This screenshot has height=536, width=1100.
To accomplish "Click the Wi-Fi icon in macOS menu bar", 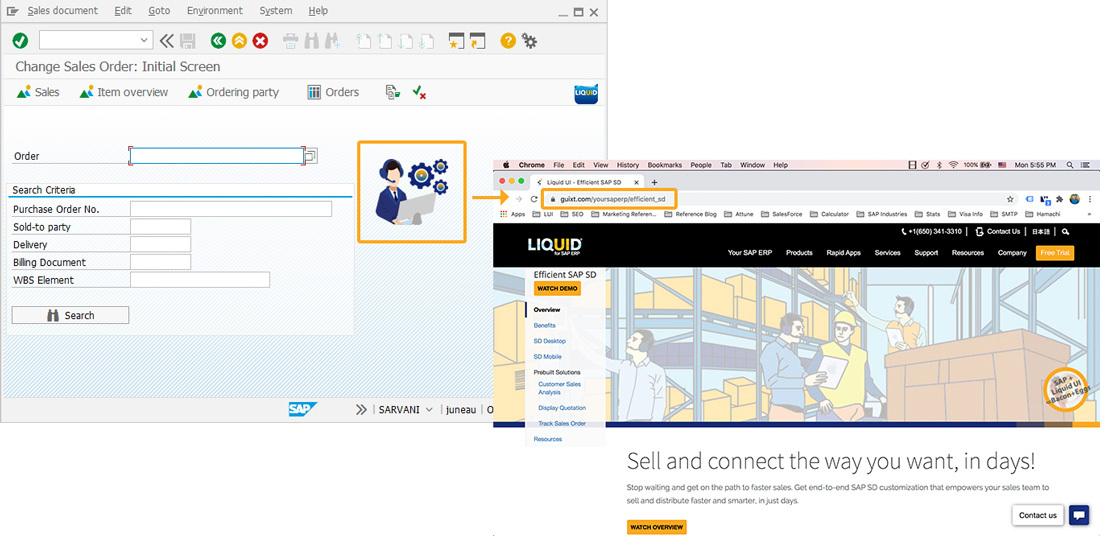I will click(x=953, y=165).
